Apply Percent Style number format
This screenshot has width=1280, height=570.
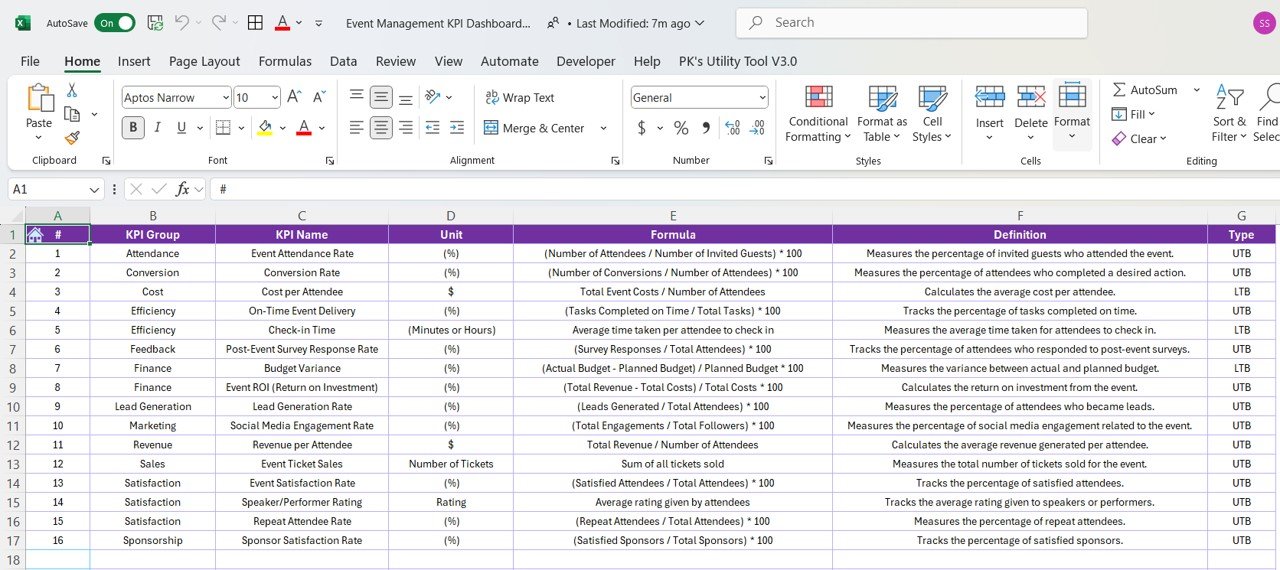tap(681, 128)
